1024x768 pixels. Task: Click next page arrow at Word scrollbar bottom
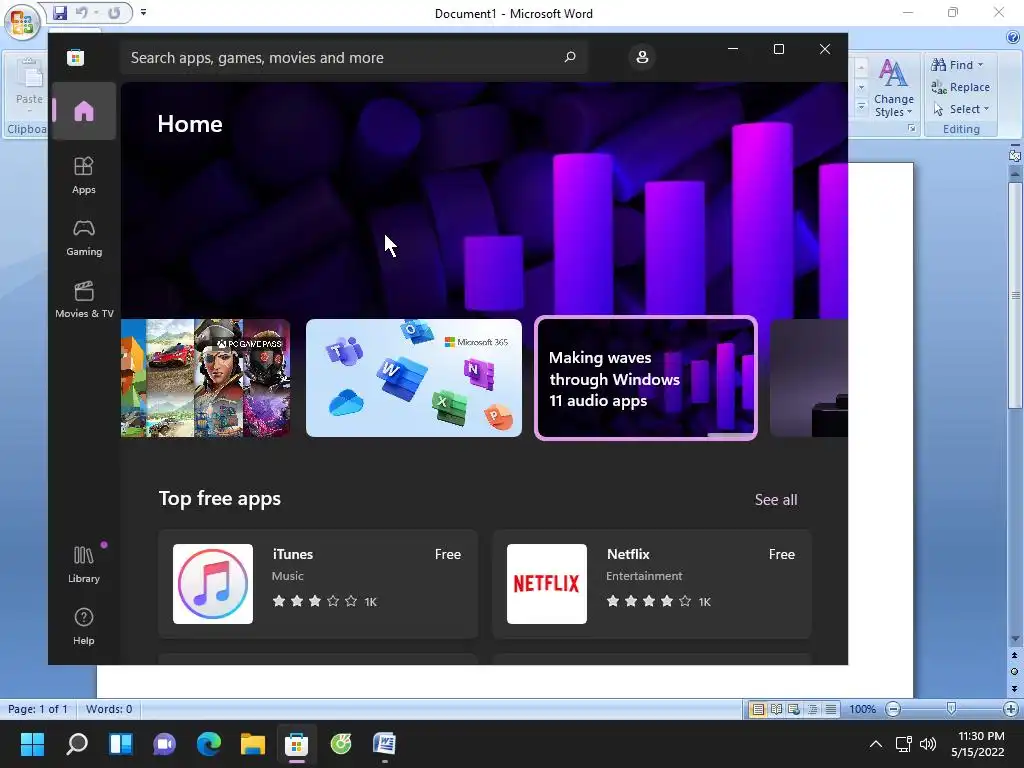click(x=1014, y=688)
